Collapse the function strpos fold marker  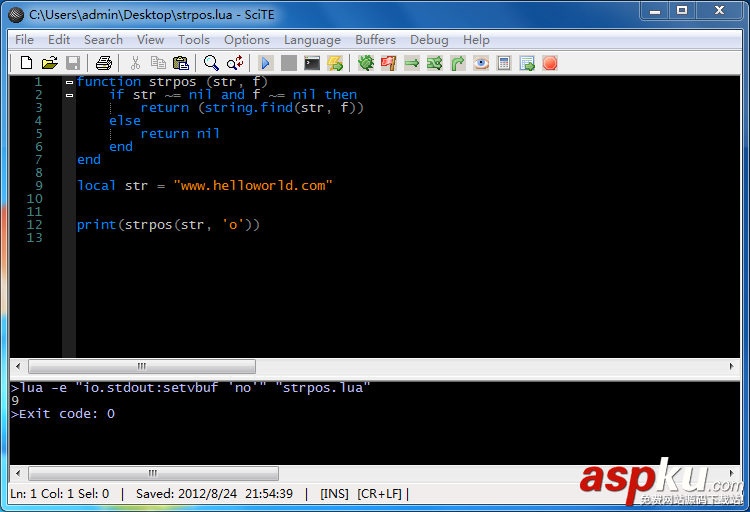69,82
